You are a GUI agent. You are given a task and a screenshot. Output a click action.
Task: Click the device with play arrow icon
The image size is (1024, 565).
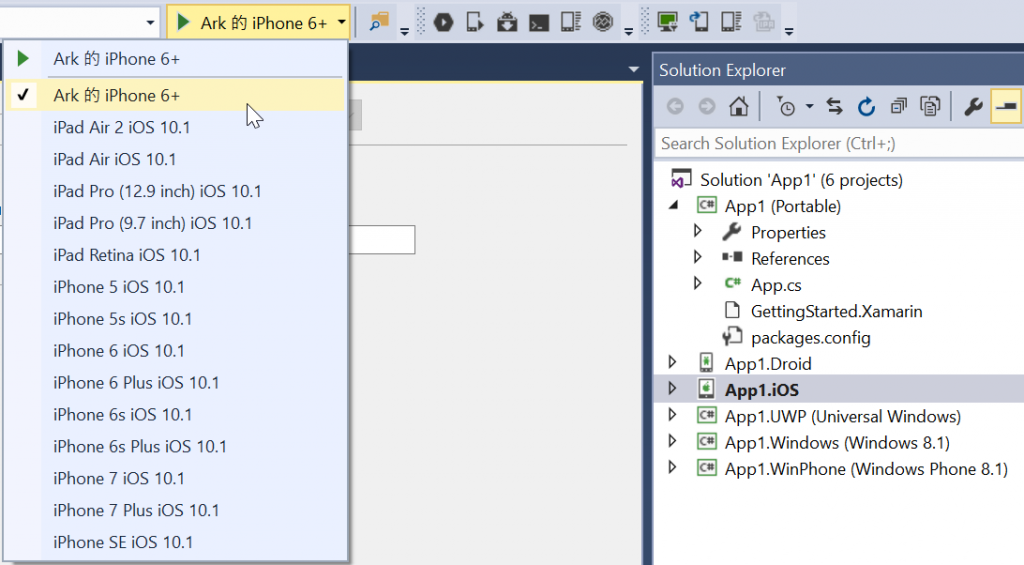pos(475,22)
